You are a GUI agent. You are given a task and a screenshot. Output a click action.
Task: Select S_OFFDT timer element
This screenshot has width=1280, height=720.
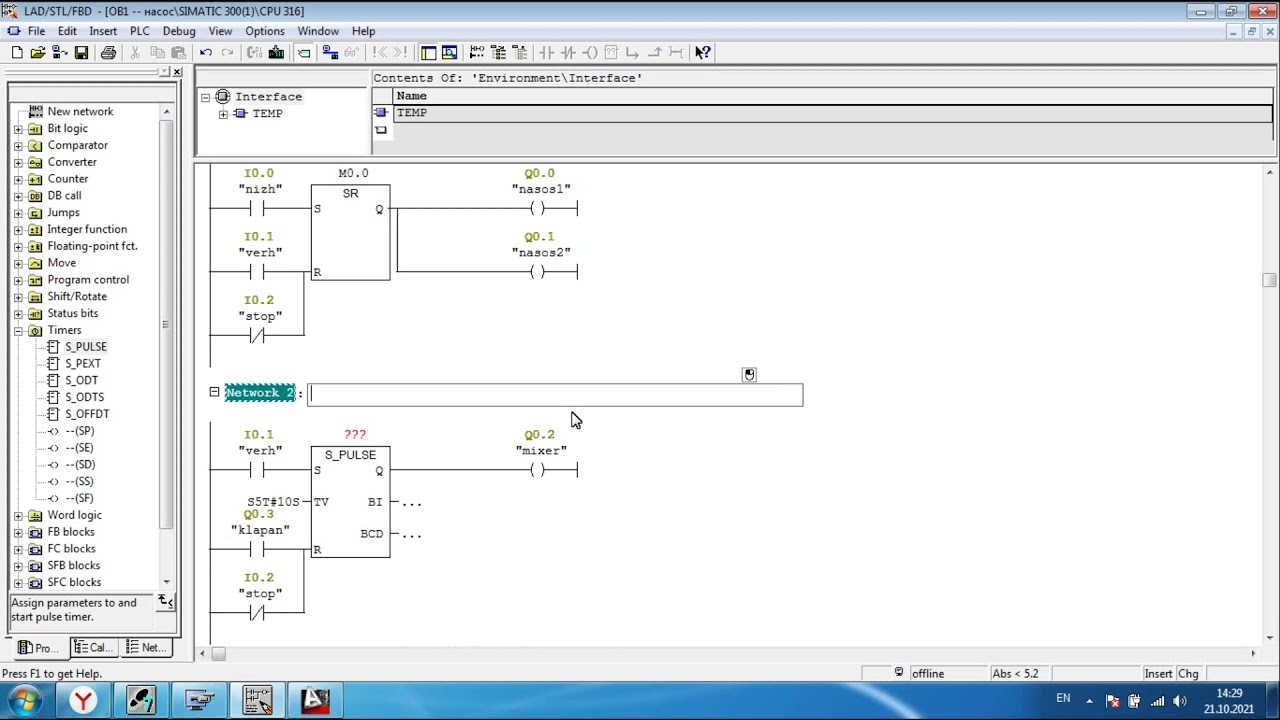pos(87,414)
